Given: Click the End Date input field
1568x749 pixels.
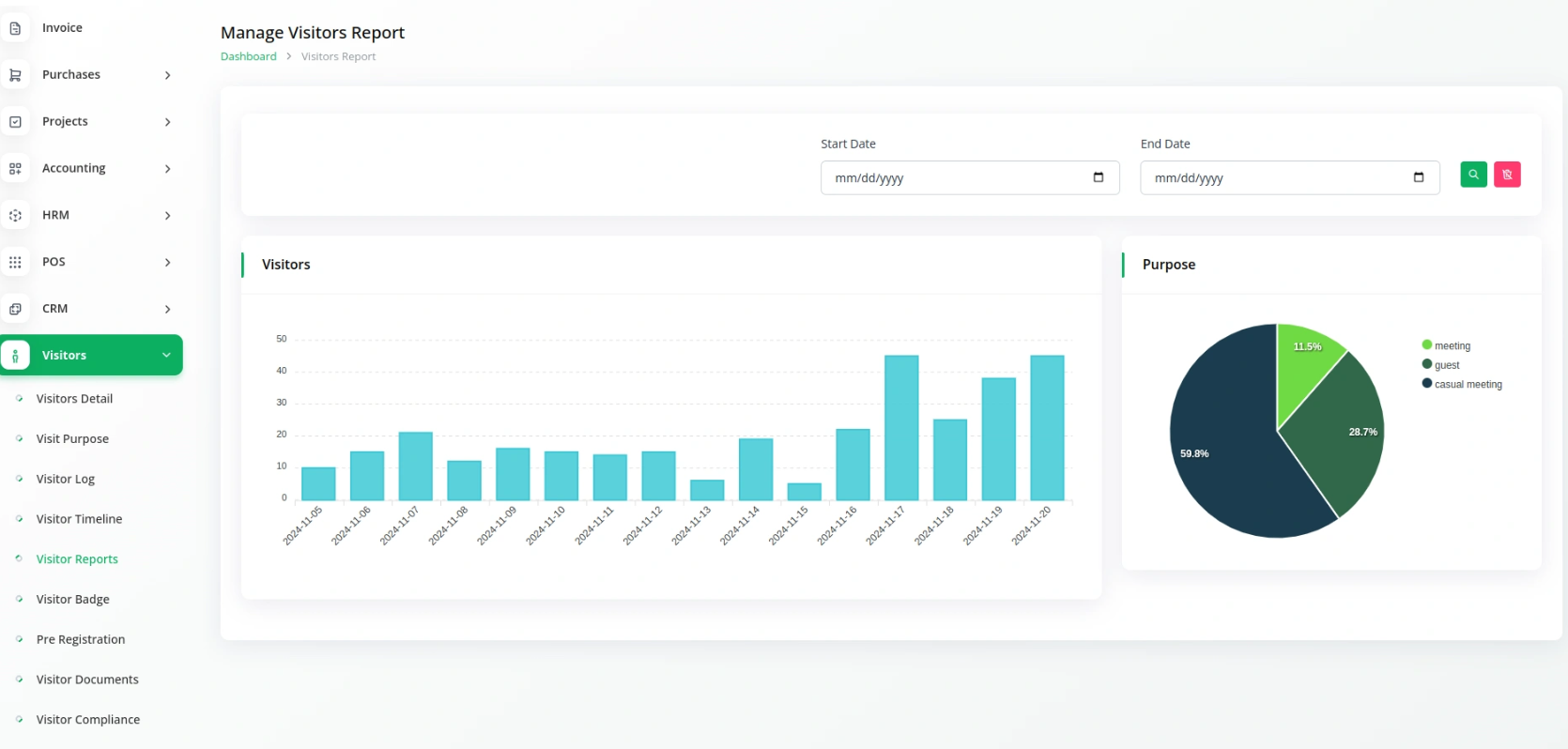Looking at the screenshot, I should [1290, 177].
